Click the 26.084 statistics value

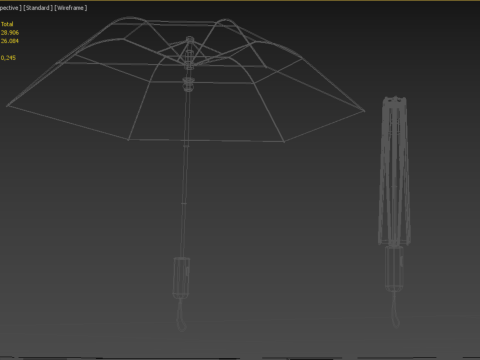(x=10, y=41)
